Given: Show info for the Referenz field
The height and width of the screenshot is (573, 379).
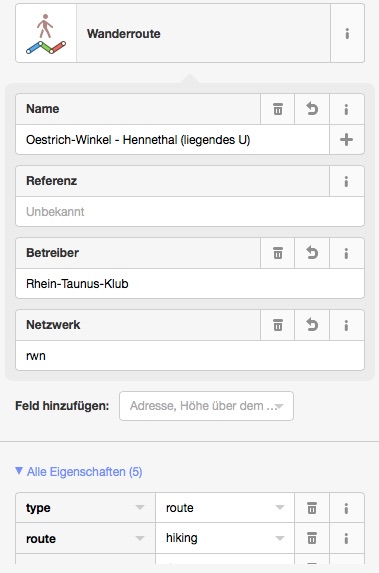Looking at the screenshot, I should [346, 181].
